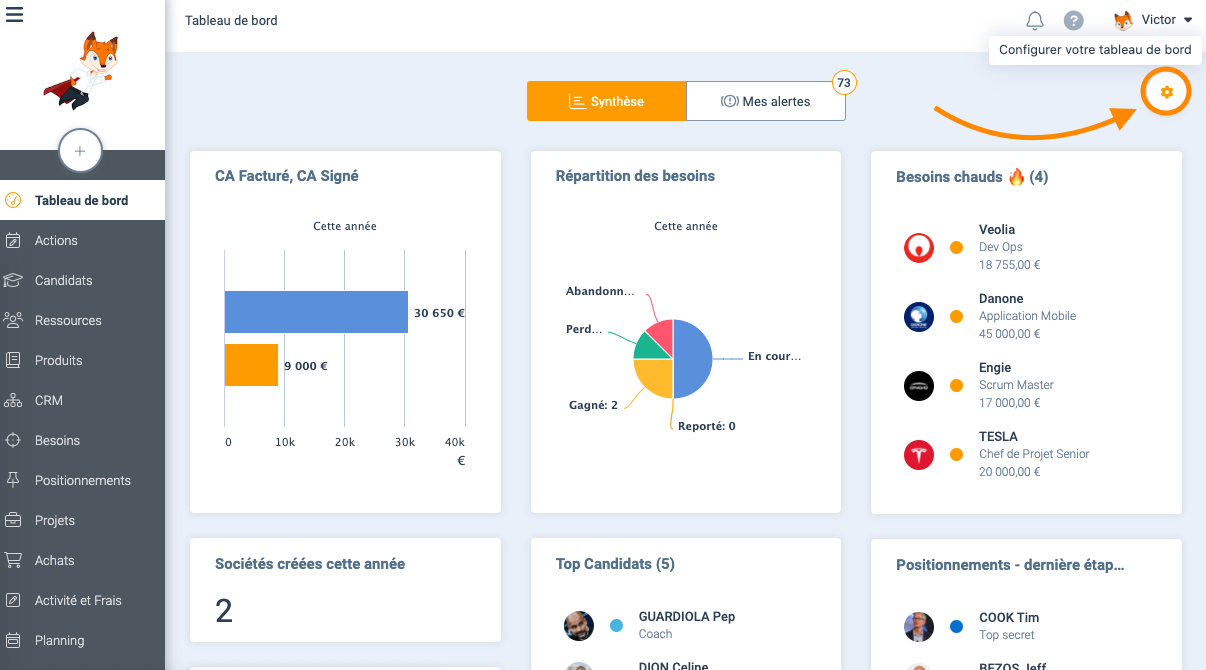This screenshot has width=1206, height=670.
Task: Open the help question mark icon
Action: coord(1074,20)
